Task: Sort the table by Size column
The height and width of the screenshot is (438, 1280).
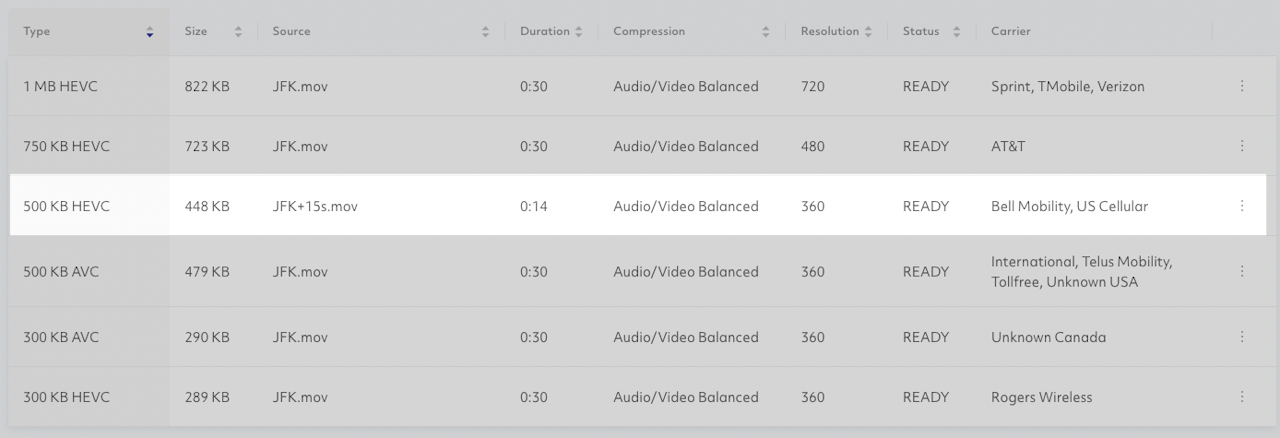Action: (238, 32)
